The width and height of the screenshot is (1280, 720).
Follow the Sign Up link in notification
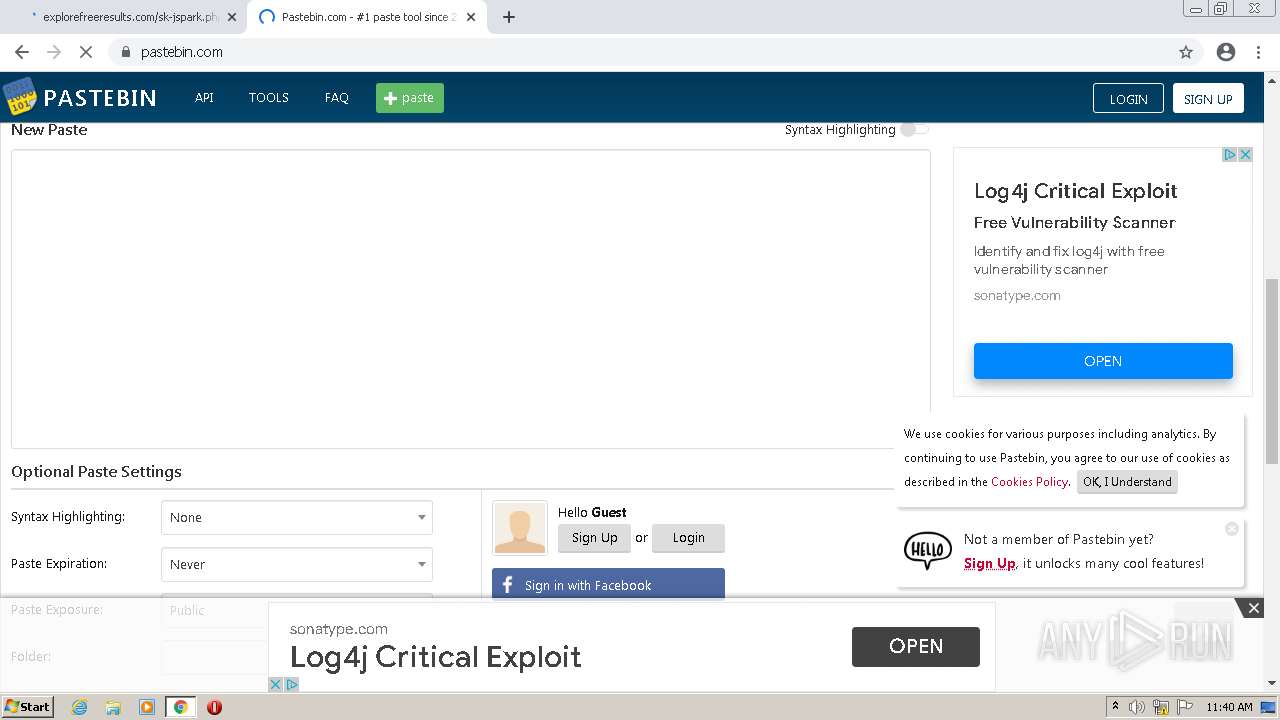tap(990, 563)
